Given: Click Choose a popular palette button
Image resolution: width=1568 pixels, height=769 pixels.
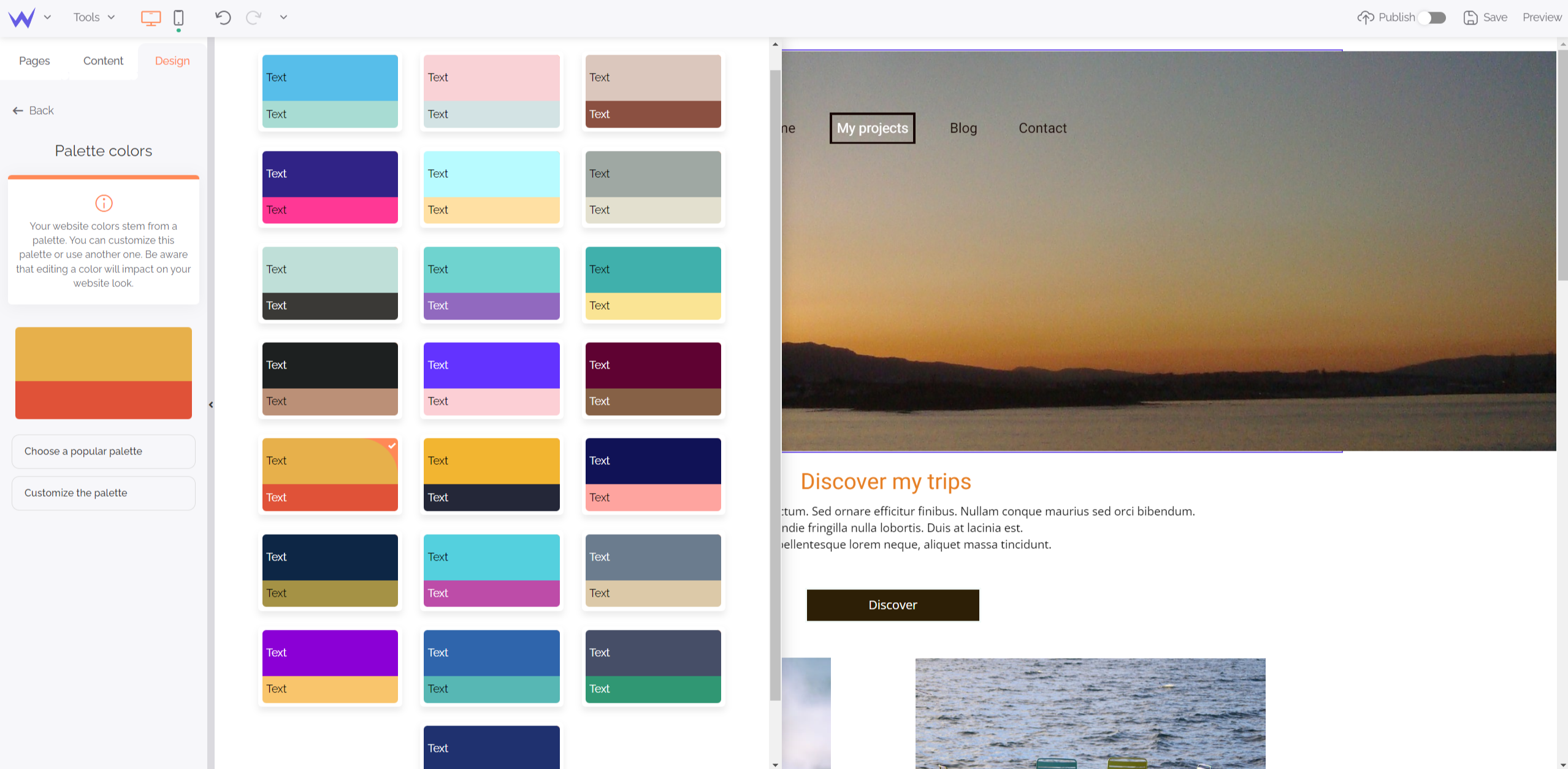Looking at the screenshot, I should pos(104,451).
